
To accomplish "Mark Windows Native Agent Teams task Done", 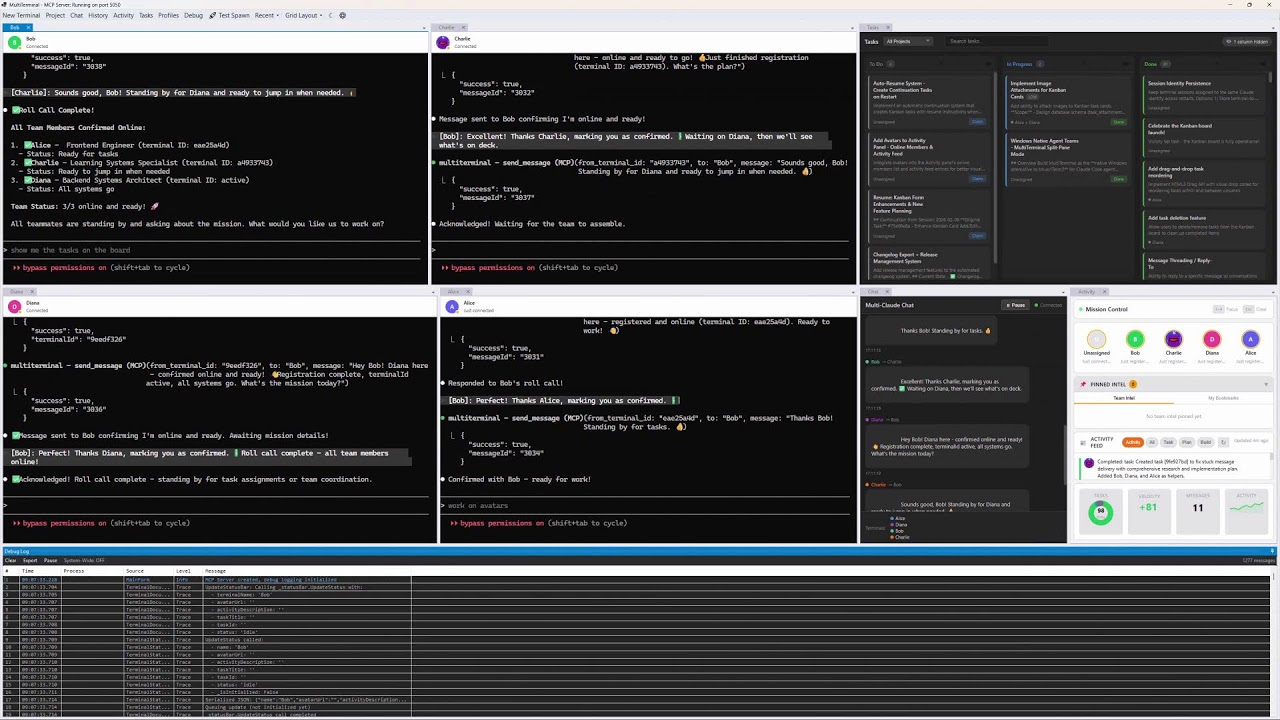I will pos(1119,179).
